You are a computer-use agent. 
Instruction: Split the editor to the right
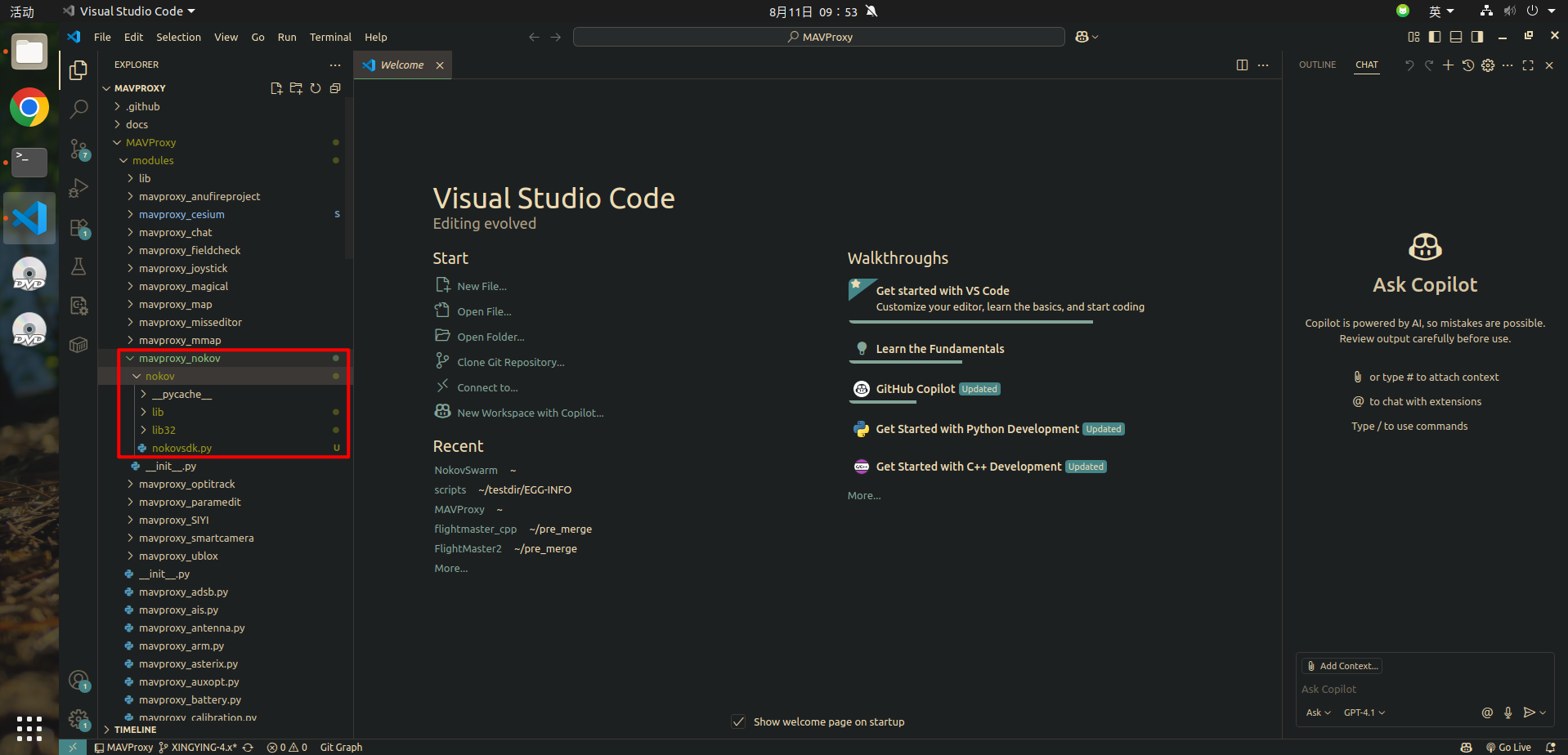[1242, 65]
